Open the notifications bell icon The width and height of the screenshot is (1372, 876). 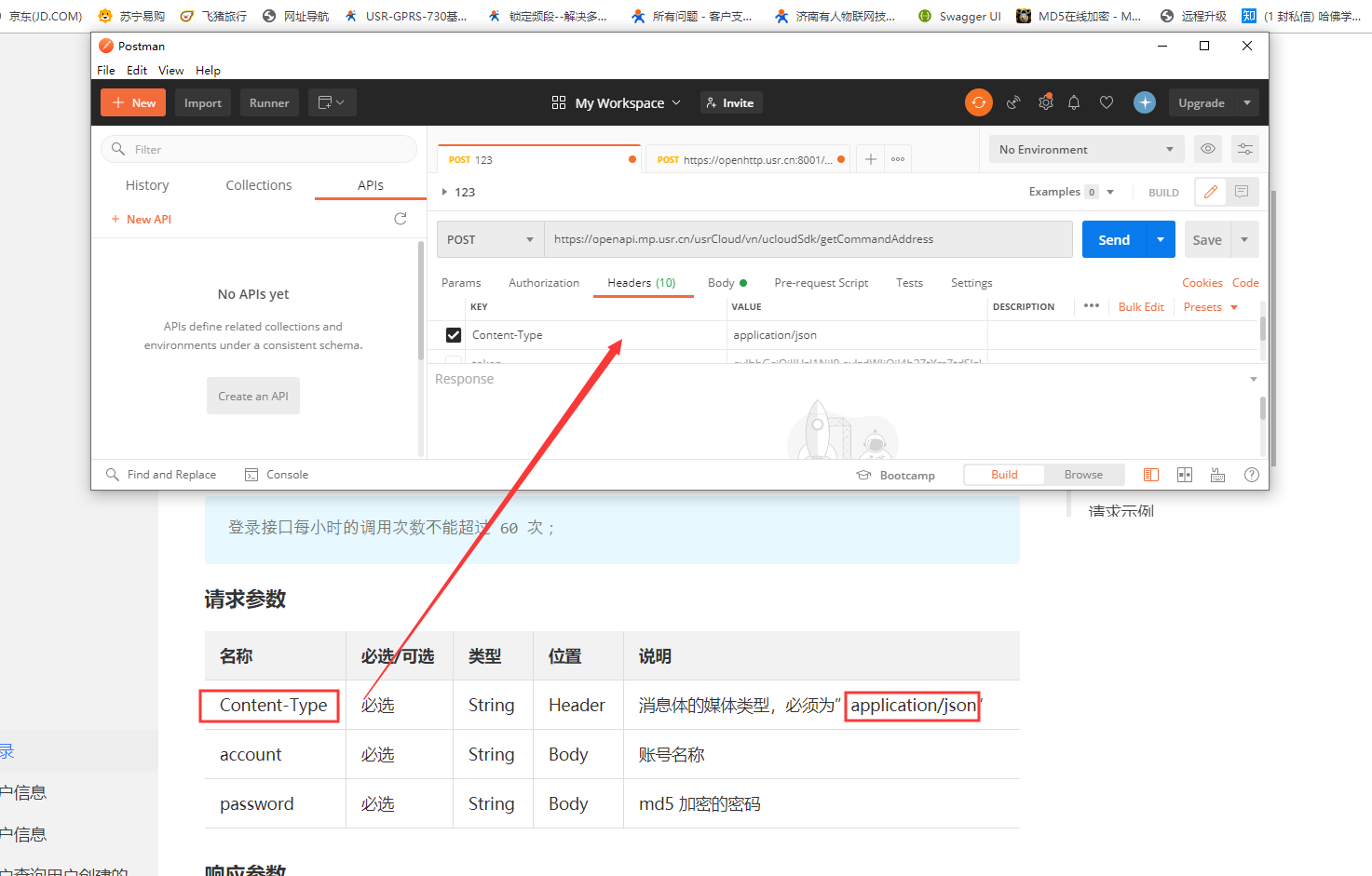pyautogui.click(x=1074, y=102)
